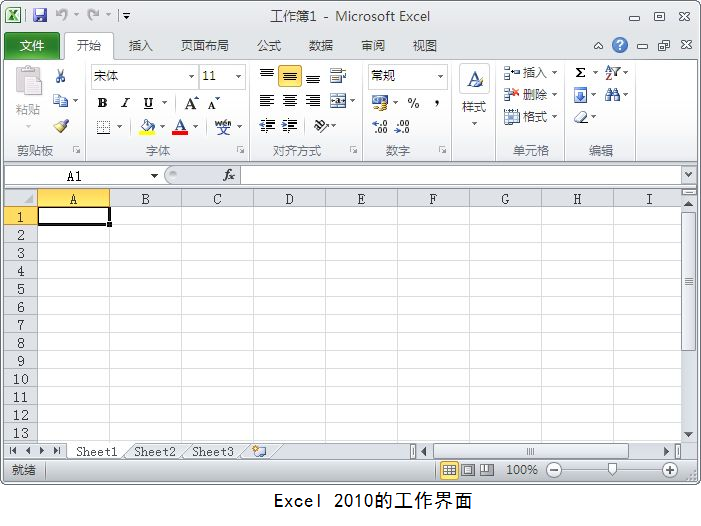701x526 pixels.
Task: Click the cell borders icon
Action: point(103,127)
